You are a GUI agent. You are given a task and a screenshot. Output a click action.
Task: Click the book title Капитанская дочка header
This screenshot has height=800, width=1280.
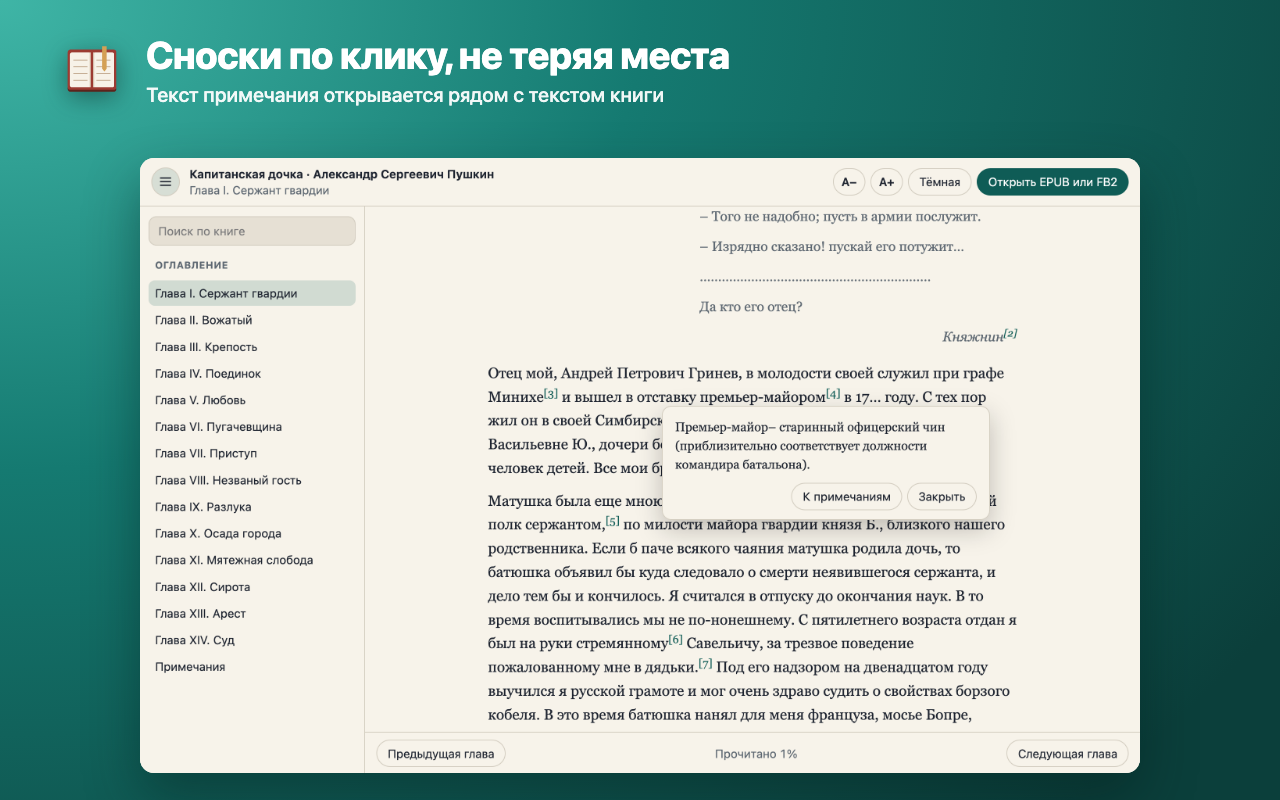coord(342,174)
